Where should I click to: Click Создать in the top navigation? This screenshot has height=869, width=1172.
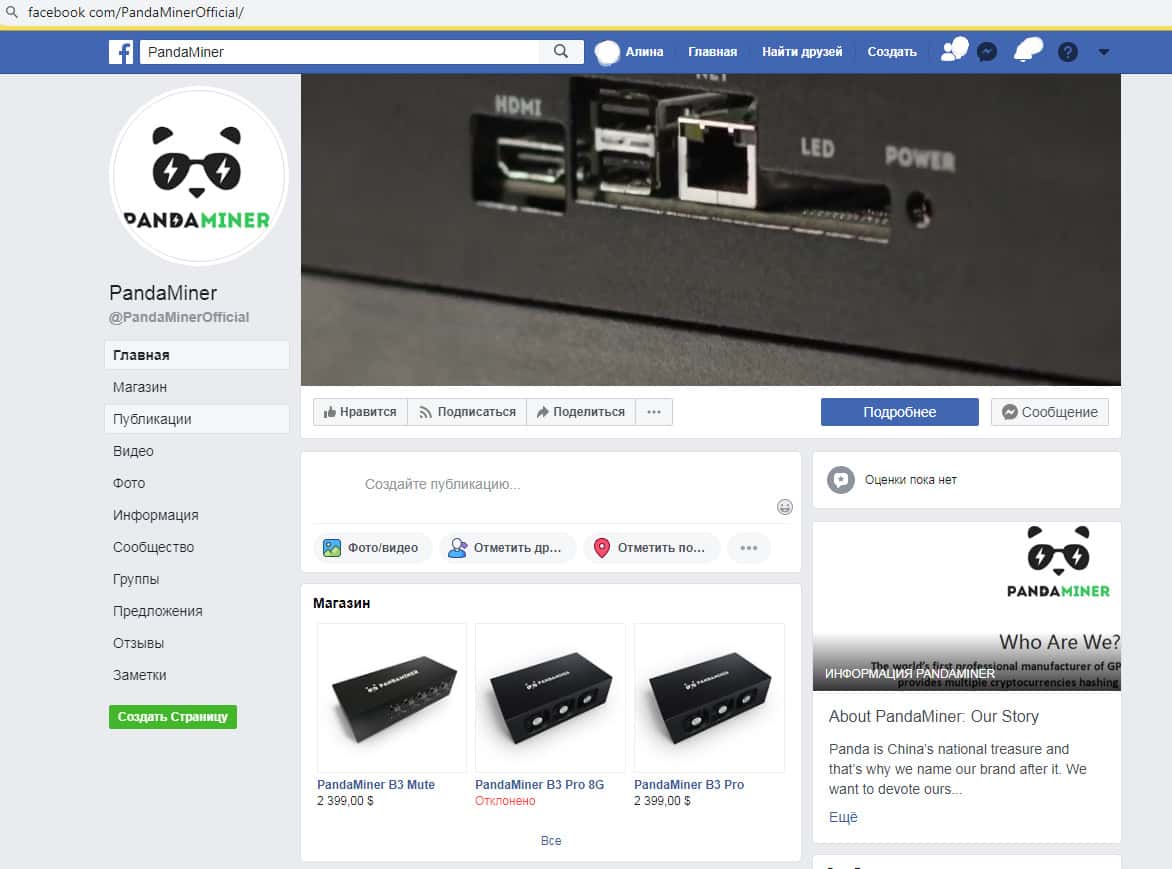click(x=892, y=52)
